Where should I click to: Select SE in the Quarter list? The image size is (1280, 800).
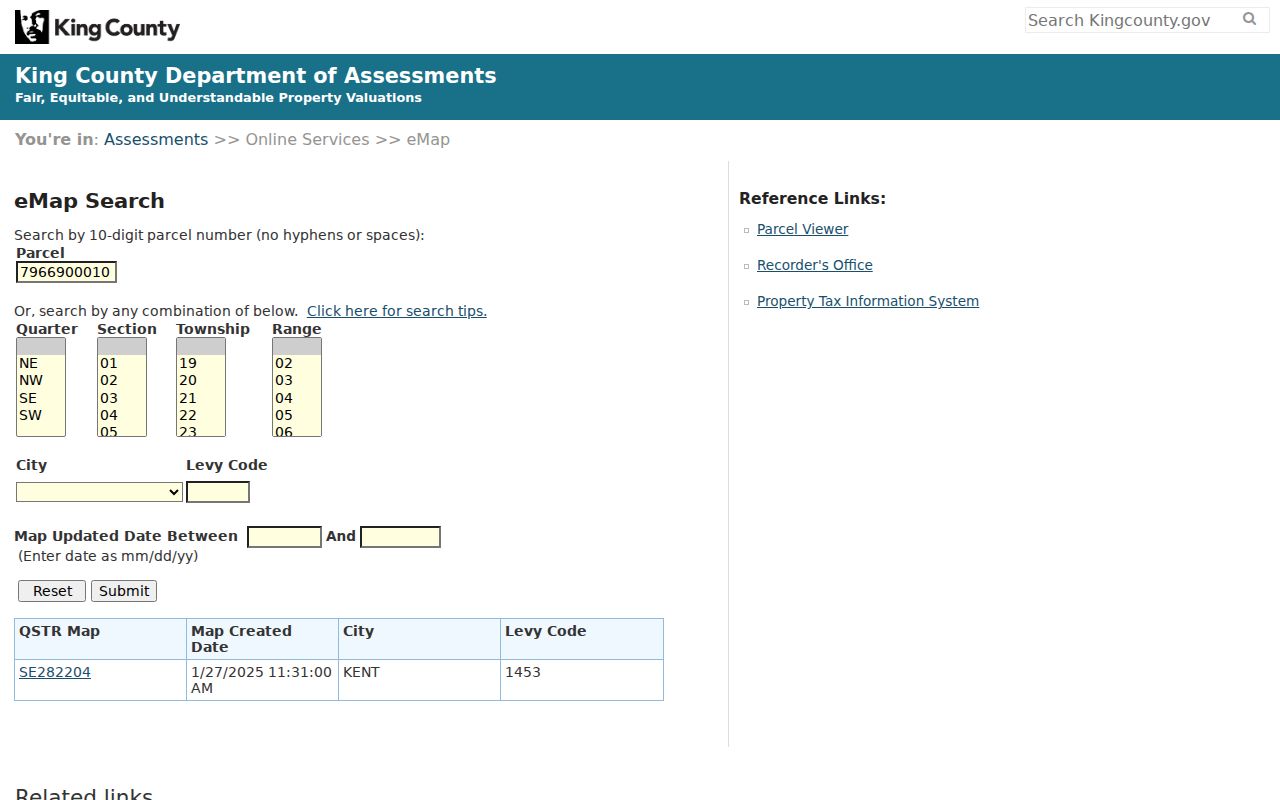click(x=41, y=398)
